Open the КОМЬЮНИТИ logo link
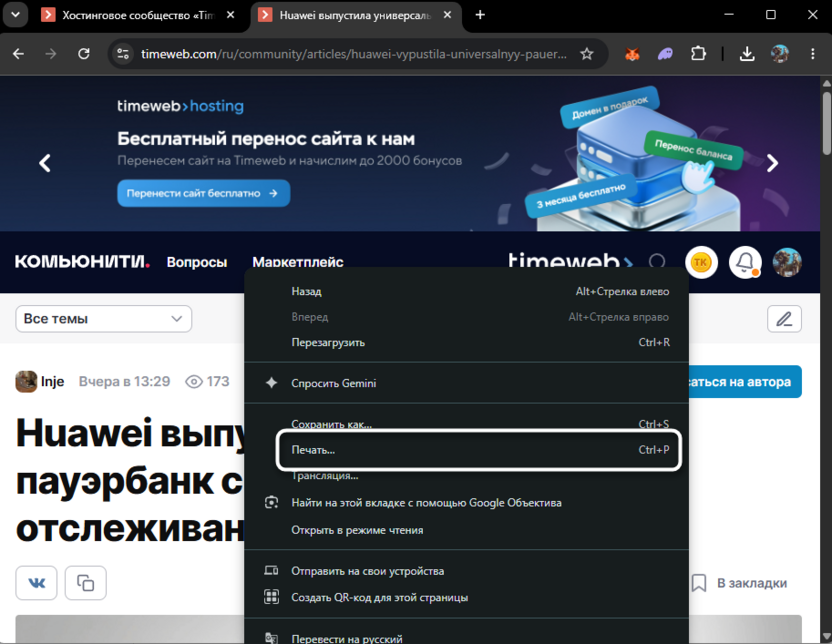832x644 pixels. coord(82,262)
